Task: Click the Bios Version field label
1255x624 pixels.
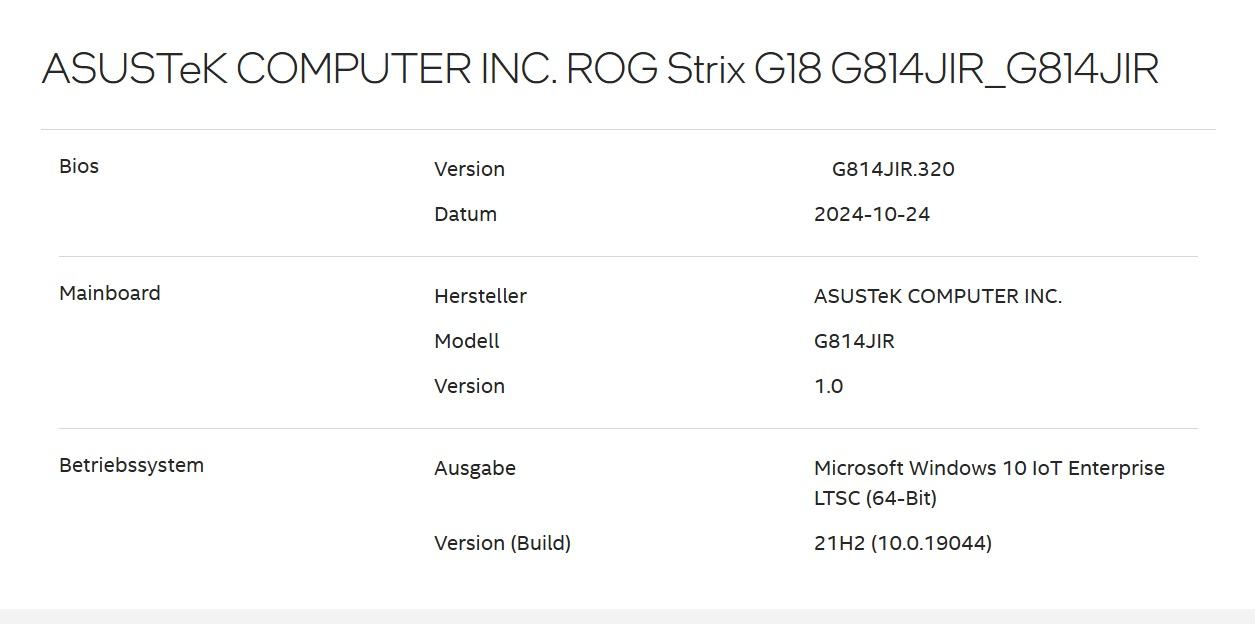Action: tap(469, 169)
